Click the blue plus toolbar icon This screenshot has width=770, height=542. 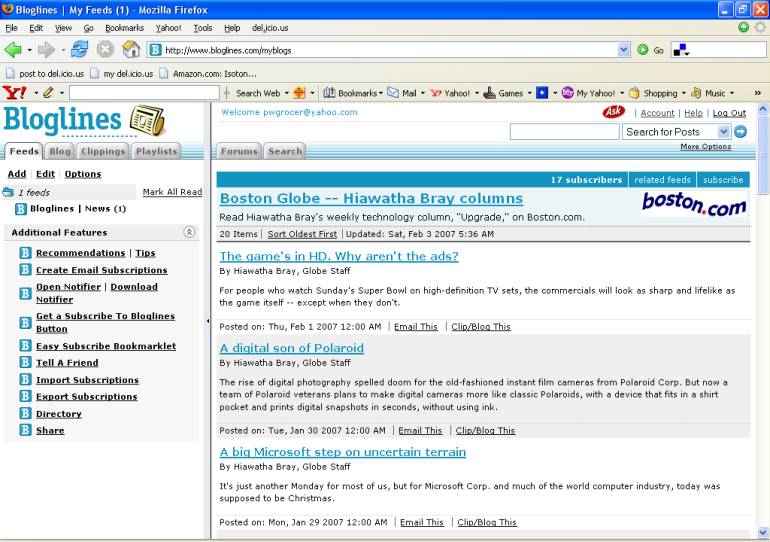(x=542, y=92)
